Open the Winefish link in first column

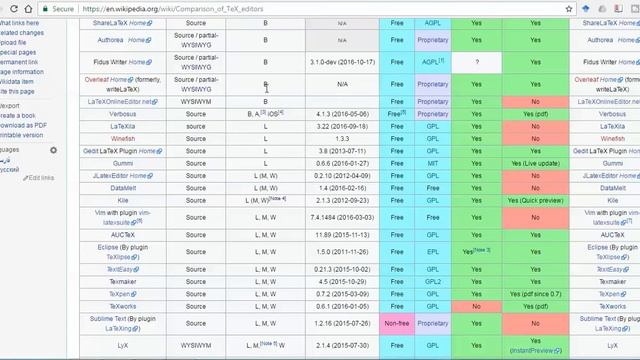123,139
